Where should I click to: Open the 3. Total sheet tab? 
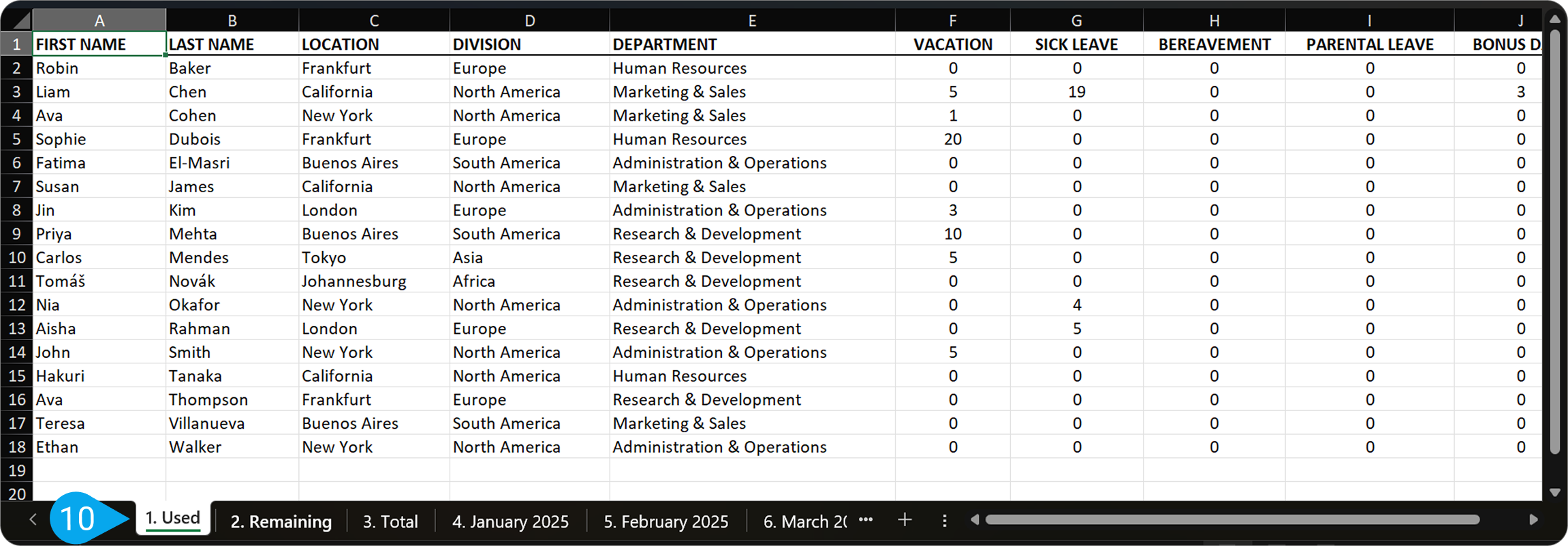point(390,521)
